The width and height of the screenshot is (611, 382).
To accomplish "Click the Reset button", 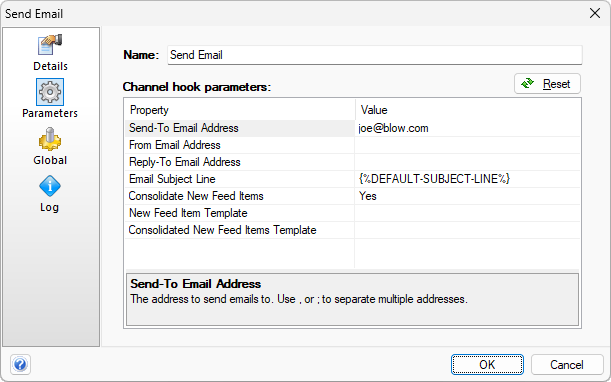I will pos(547,84).
